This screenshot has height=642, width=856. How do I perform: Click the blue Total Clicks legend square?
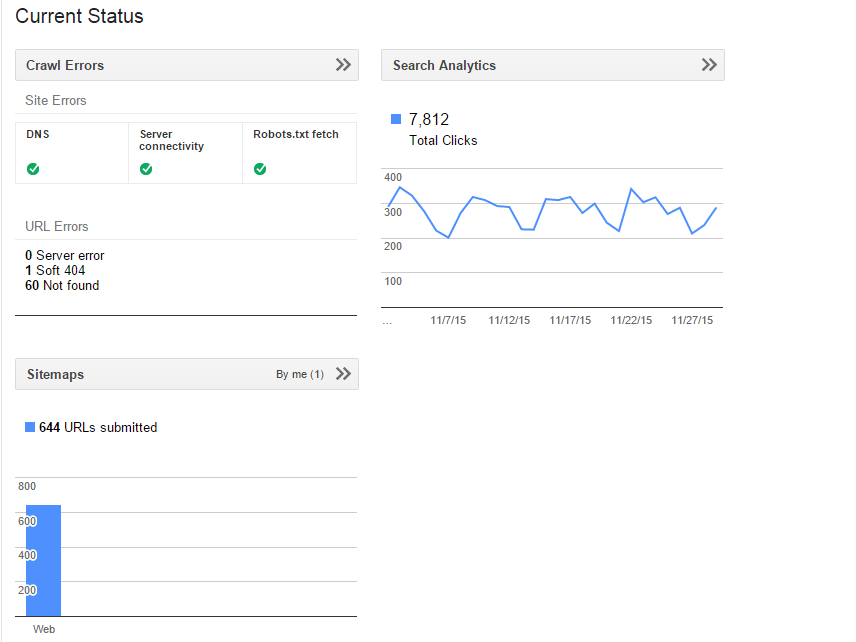pos(396,120)
